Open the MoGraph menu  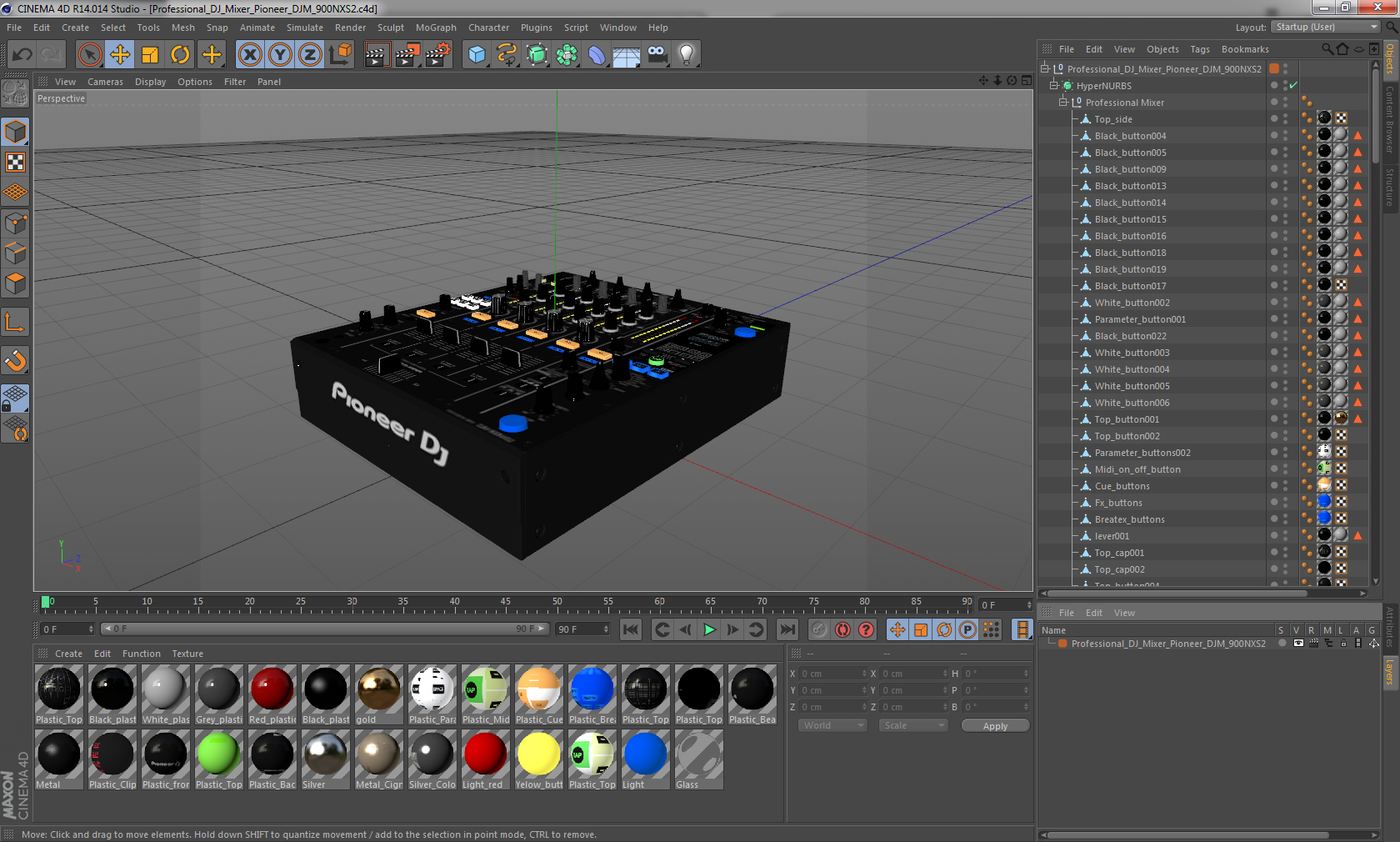click(436, 28)
